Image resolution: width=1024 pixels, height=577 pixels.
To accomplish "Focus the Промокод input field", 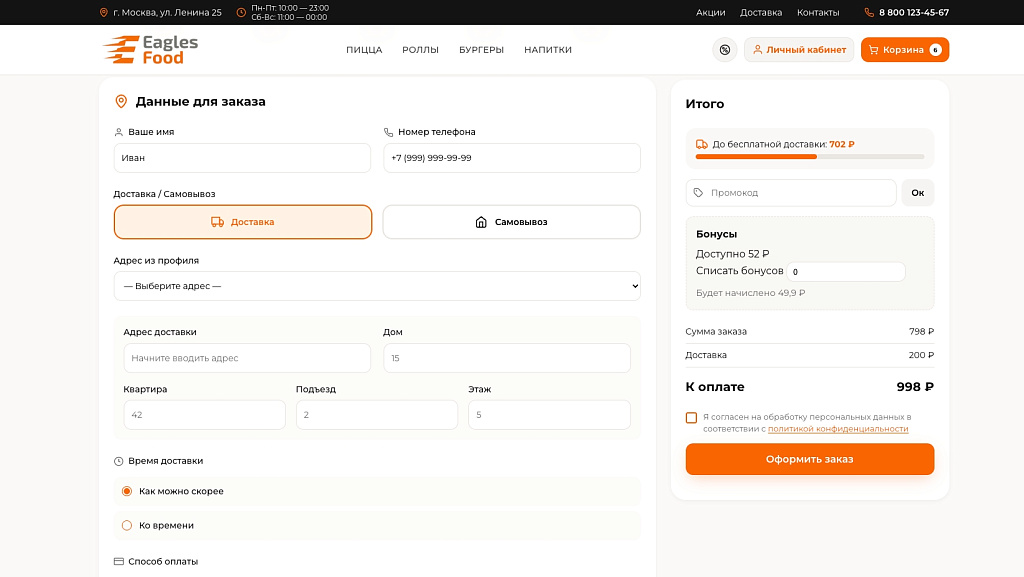I will pos(791,193).
